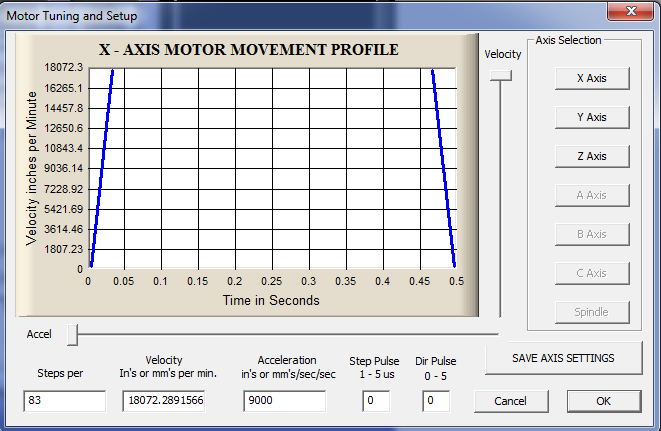
Task: Click the 0.25 time axis label
Action: tap(271, 281)
